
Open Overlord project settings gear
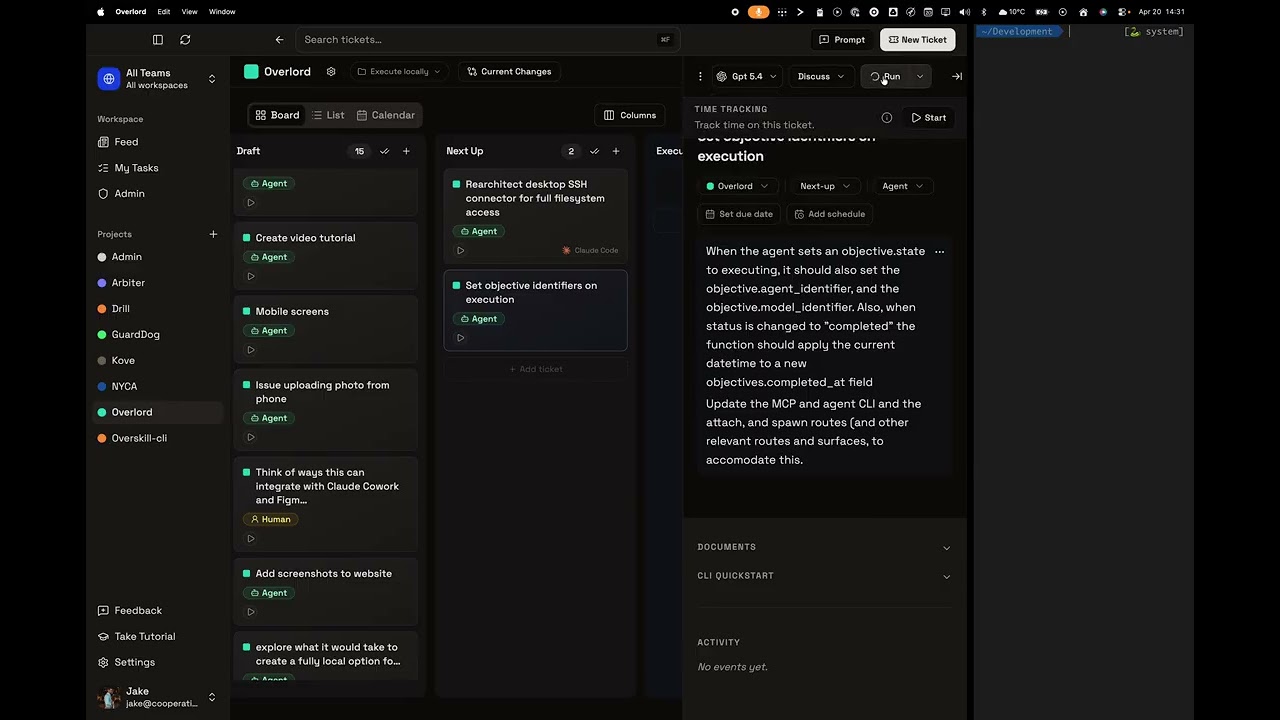click(331, 72)
